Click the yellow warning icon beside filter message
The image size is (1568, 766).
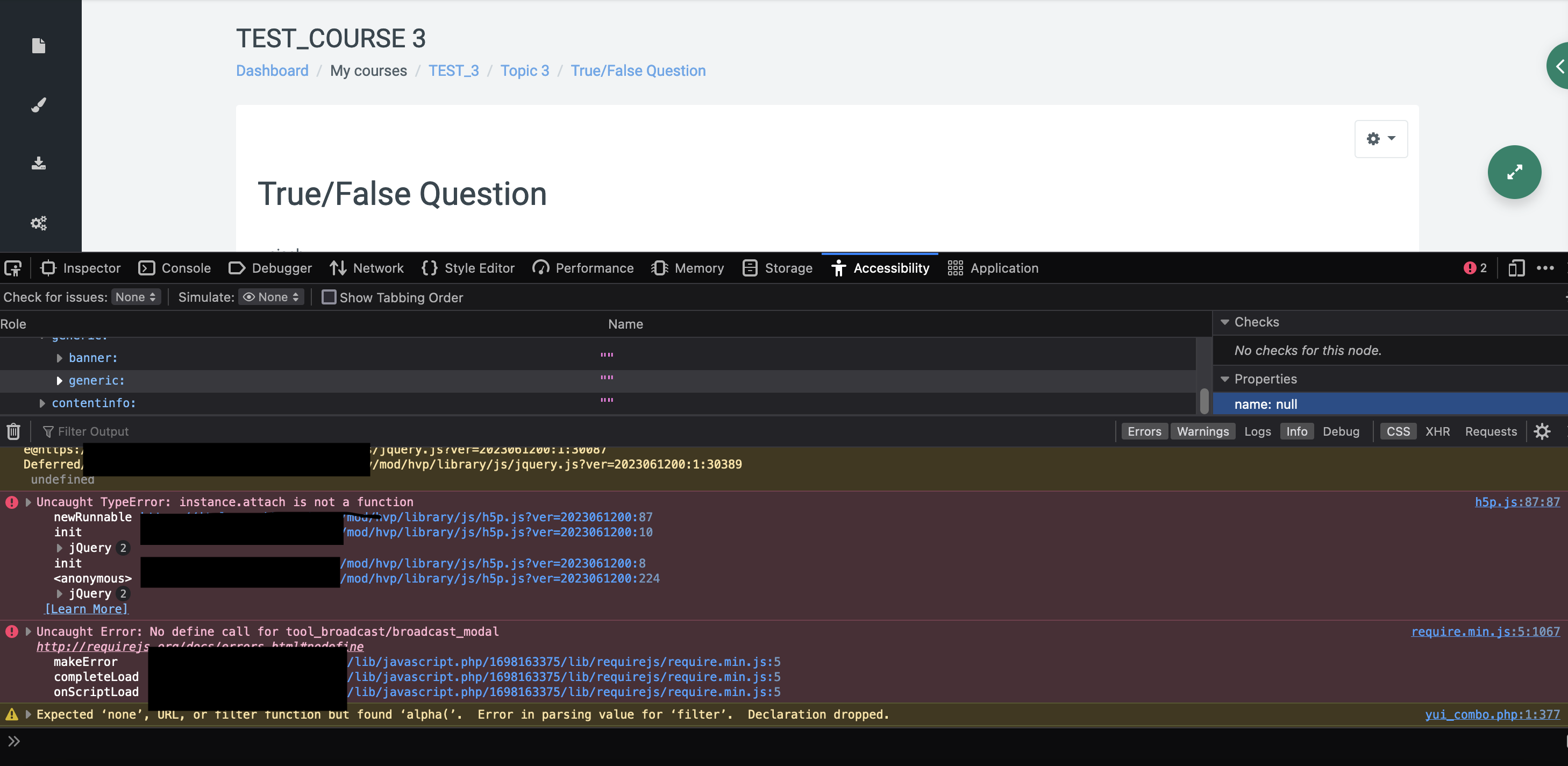[12, 714]
